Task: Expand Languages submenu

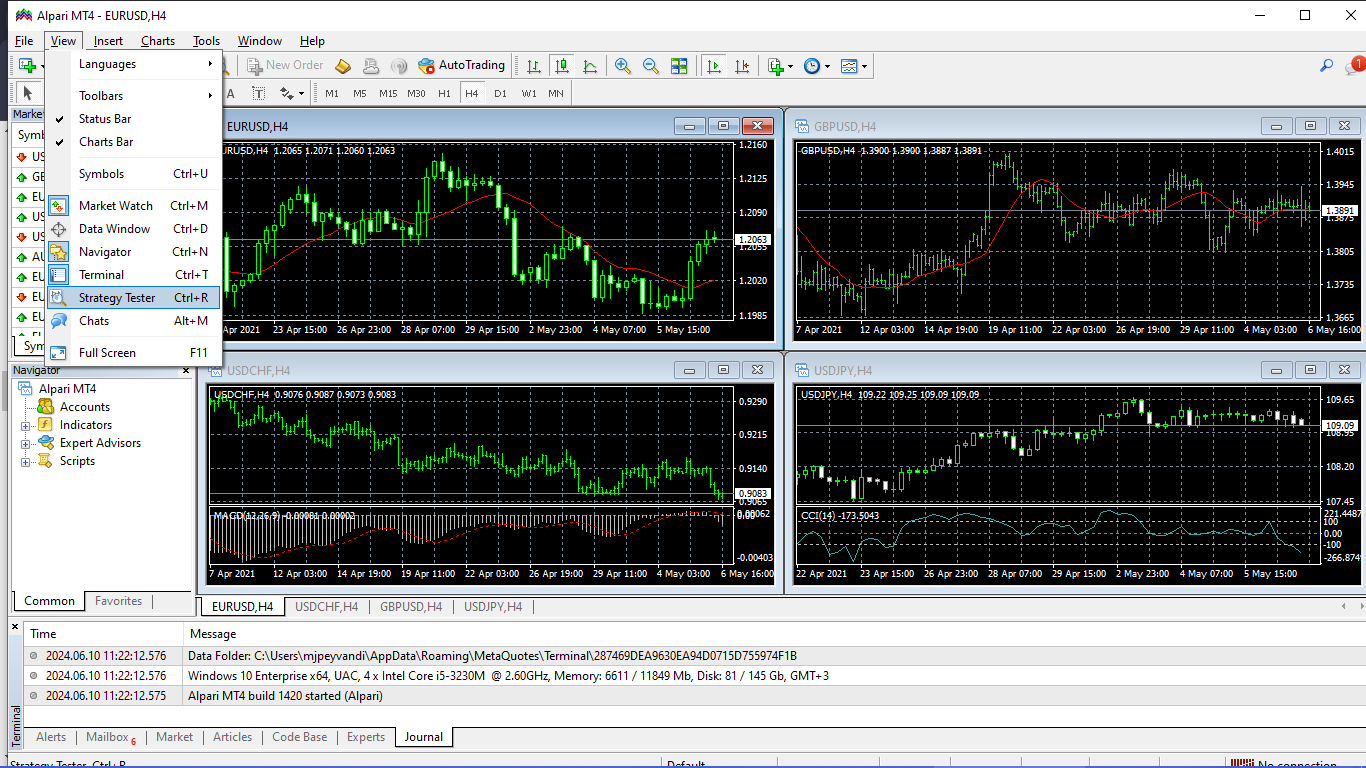Action: click(x=133, y=63)
